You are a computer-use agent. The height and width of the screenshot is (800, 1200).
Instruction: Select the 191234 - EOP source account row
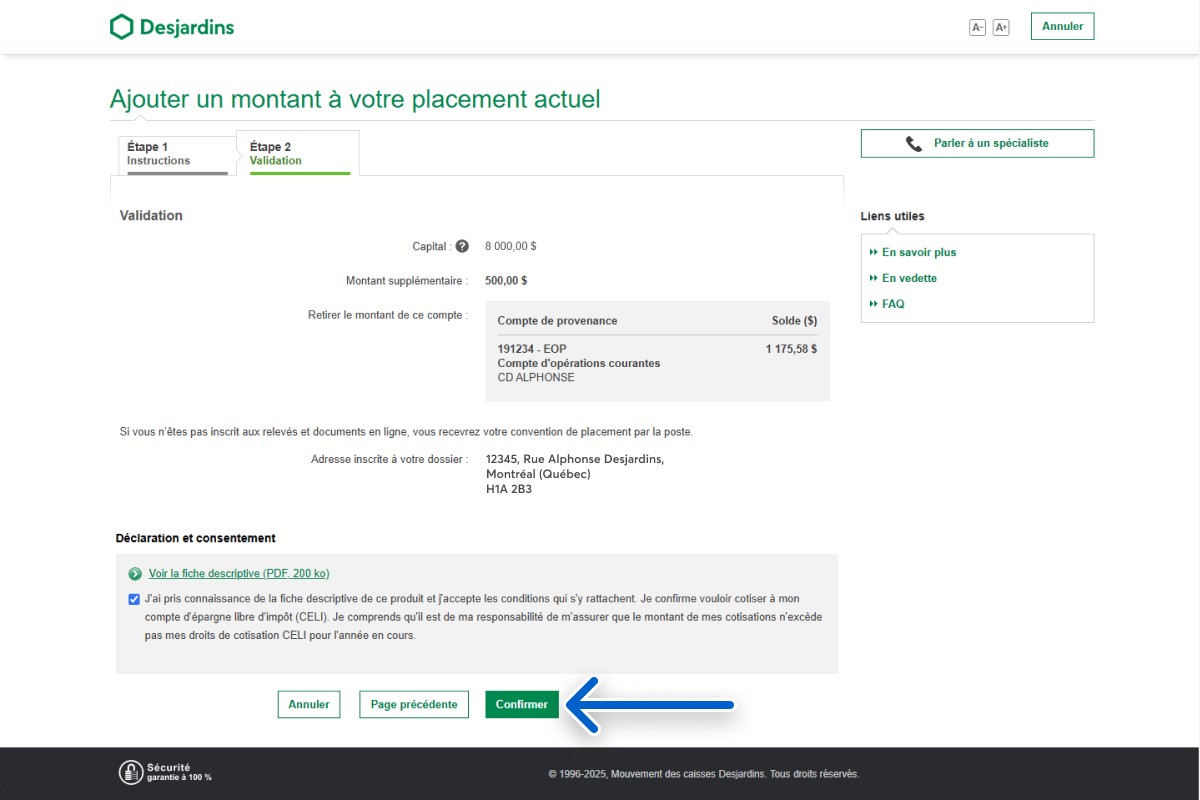657,363
